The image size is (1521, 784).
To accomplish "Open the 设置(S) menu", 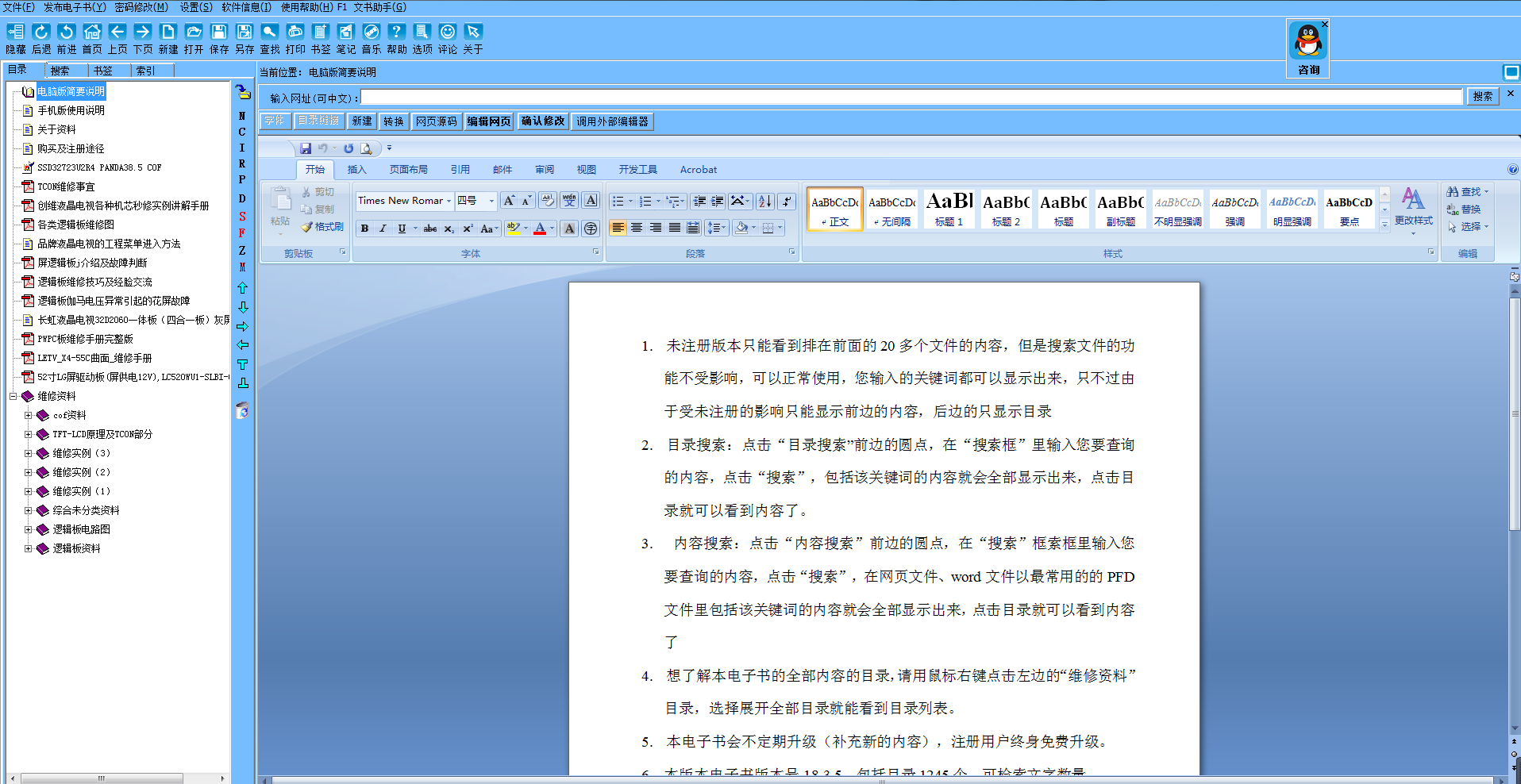I will (196, 7).
